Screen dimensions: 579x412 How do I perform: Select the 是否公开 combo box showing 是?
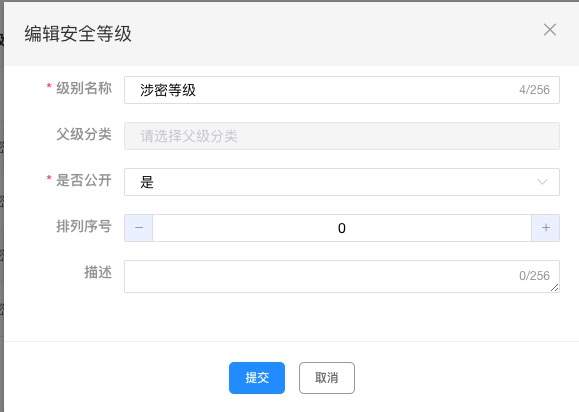point(342,182)
